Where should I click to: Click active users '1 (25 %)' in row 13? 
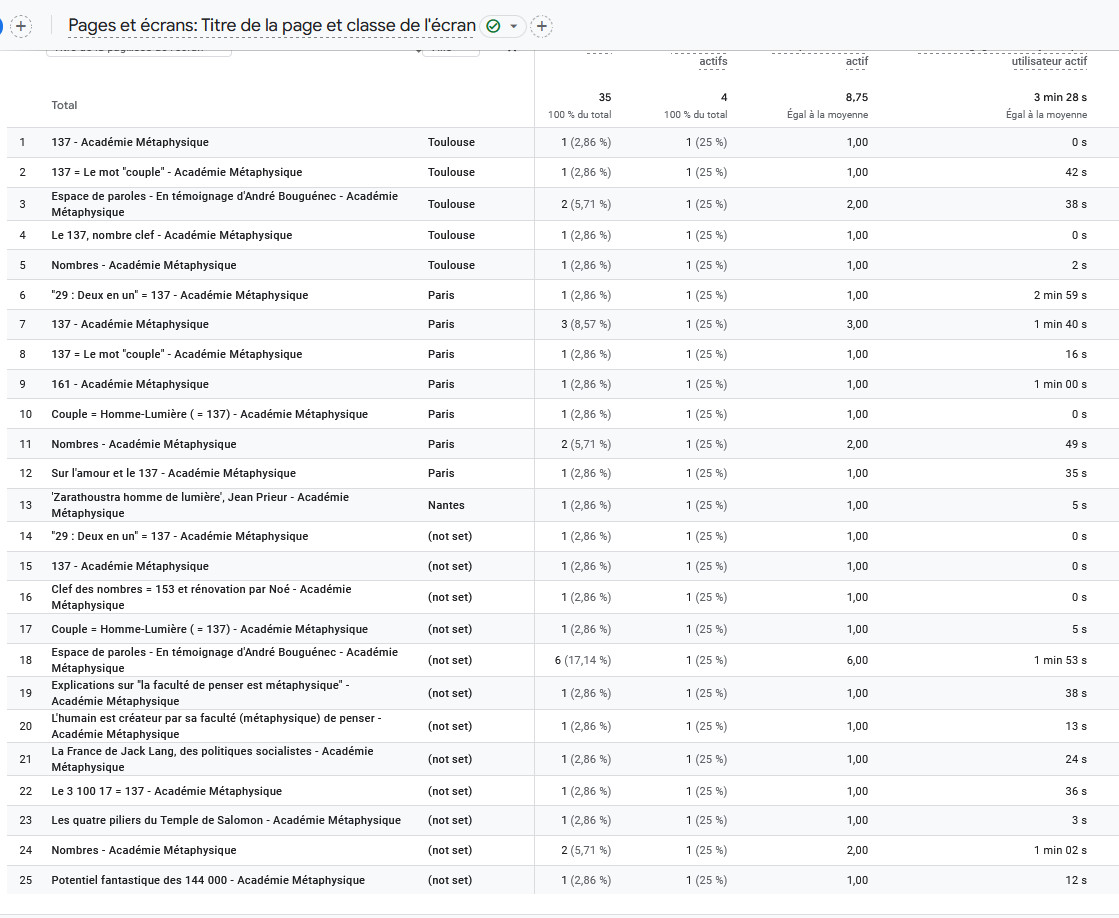coord(707,505)
